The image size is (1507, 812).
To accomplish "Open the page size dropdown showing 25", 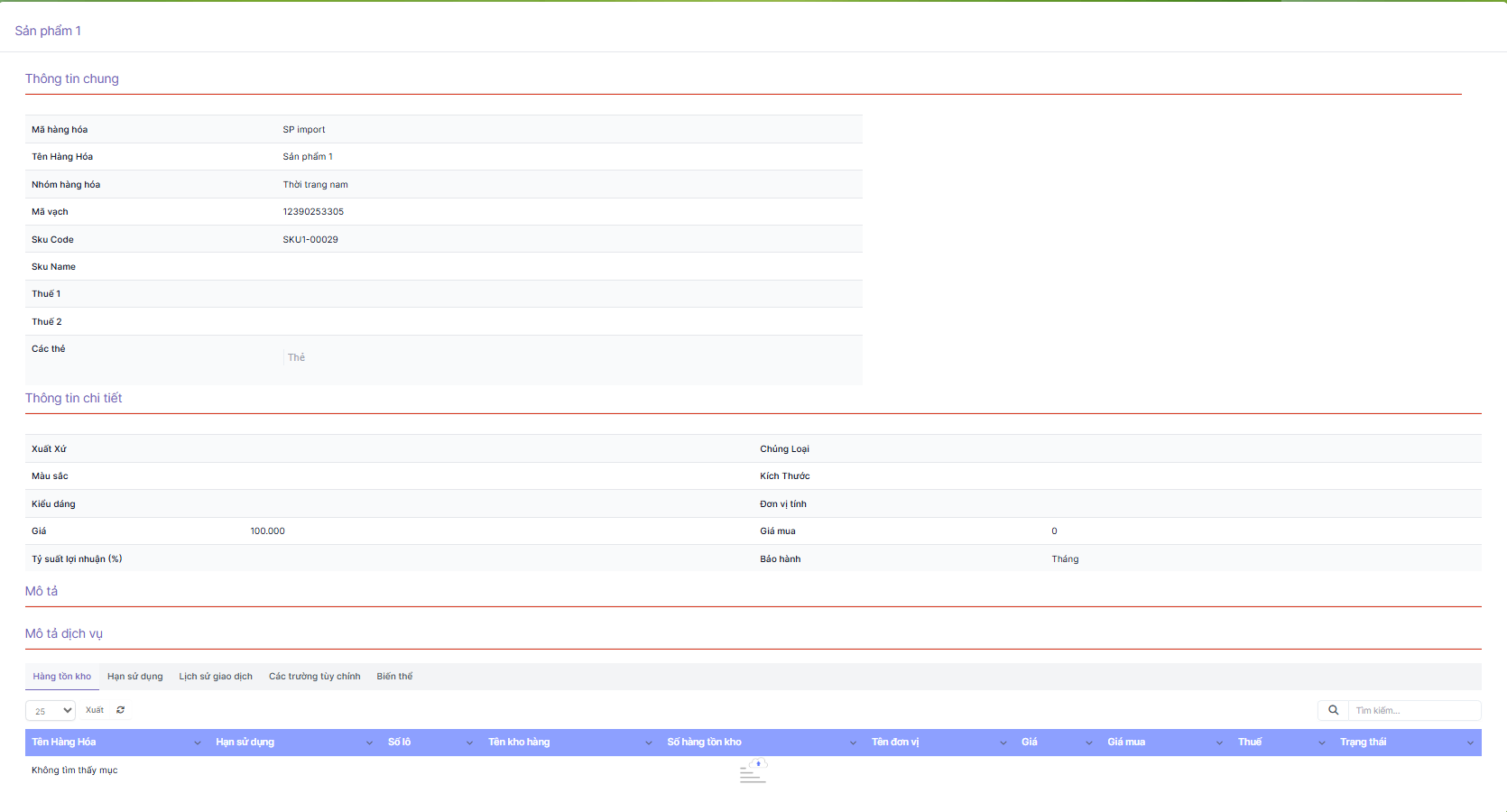I will [51, 711].
